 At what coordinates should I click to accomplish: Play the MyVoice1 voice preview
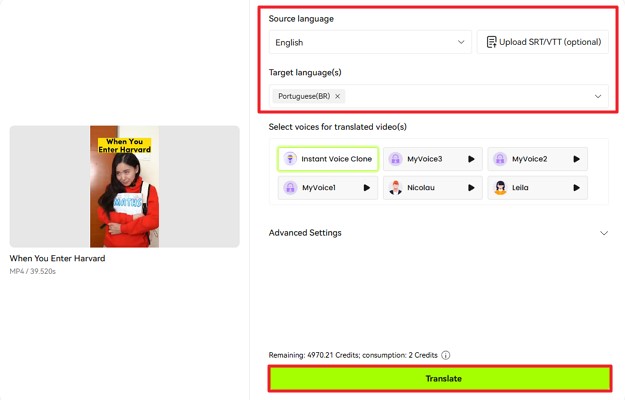tap(367, 188)
